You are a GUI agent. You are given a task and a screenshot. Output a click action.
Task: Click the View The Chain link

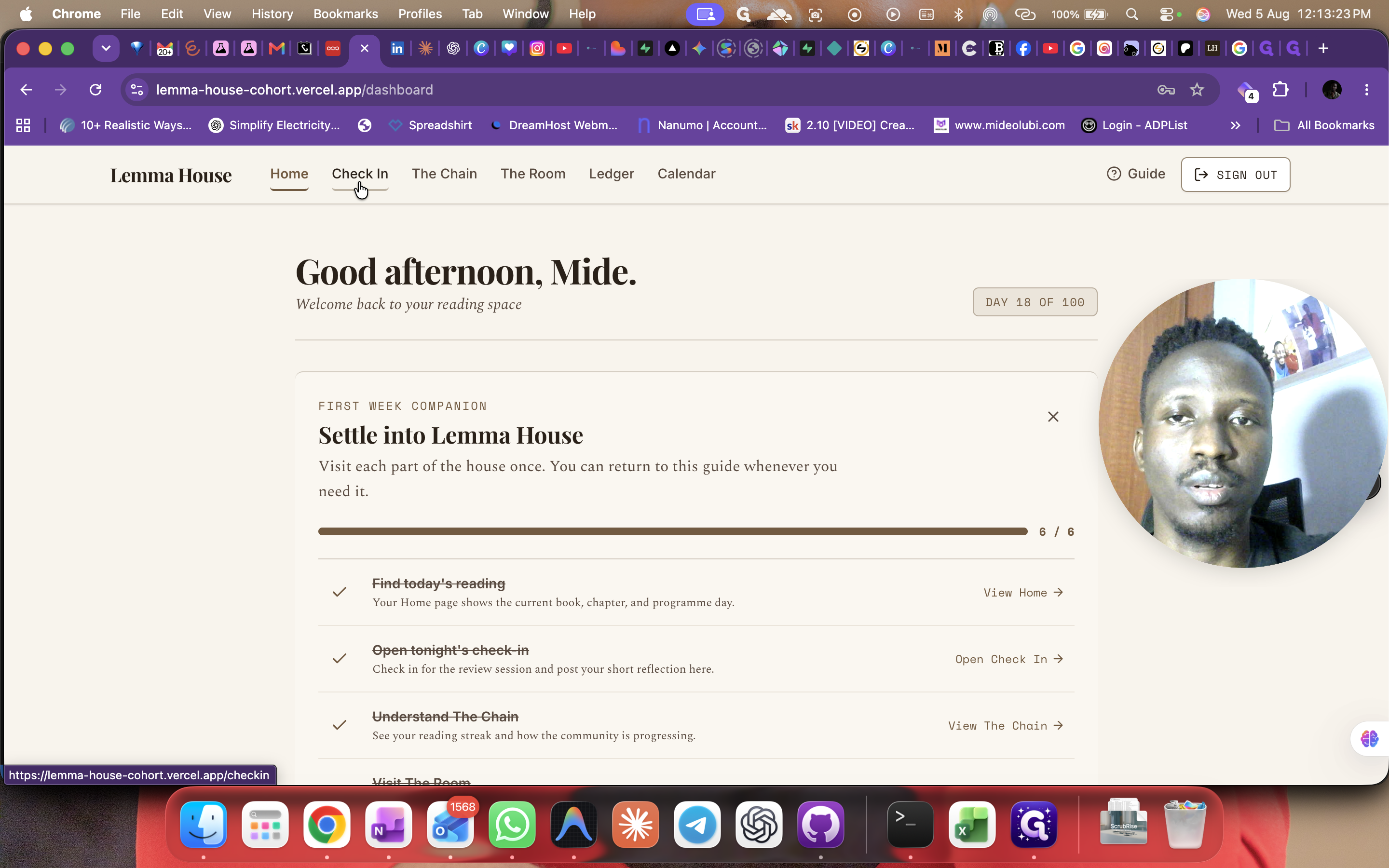coord(1006,726)
